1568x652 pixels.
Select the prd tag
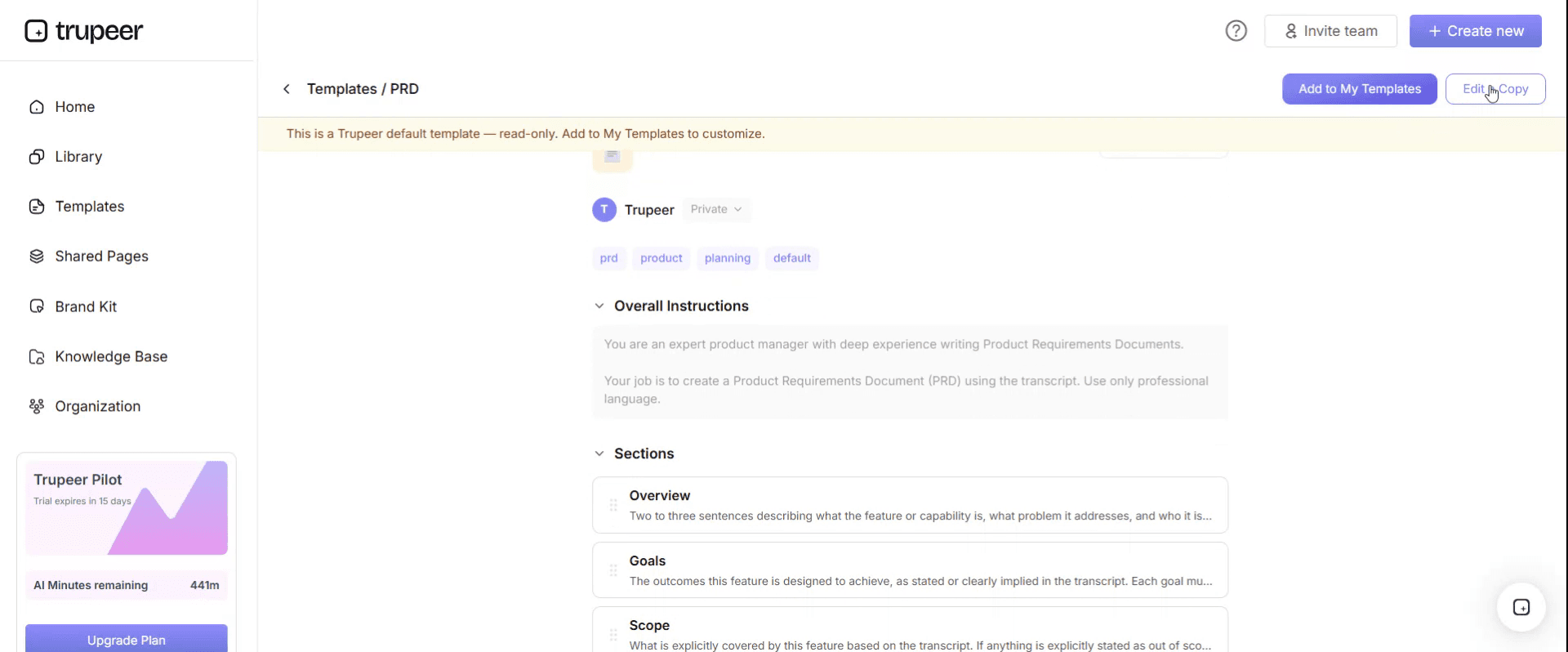[x=609, y=258]
